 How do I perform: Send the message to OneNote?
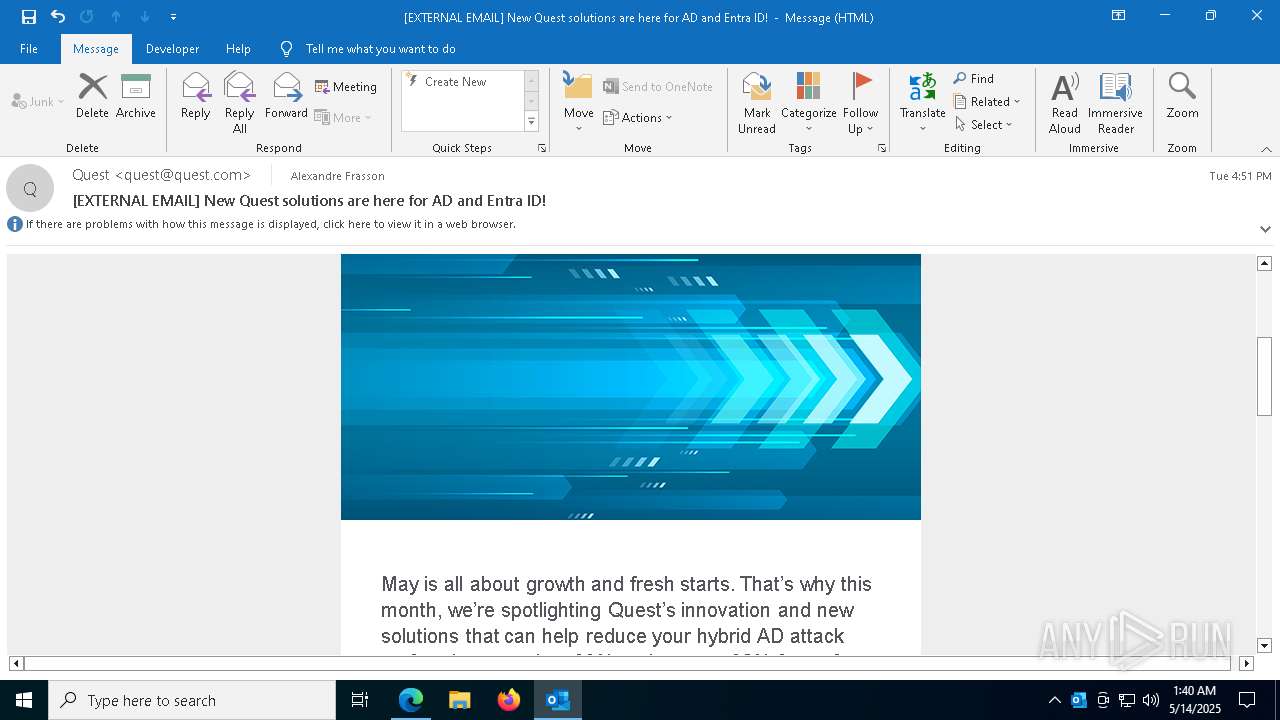(x=658, y=87)
